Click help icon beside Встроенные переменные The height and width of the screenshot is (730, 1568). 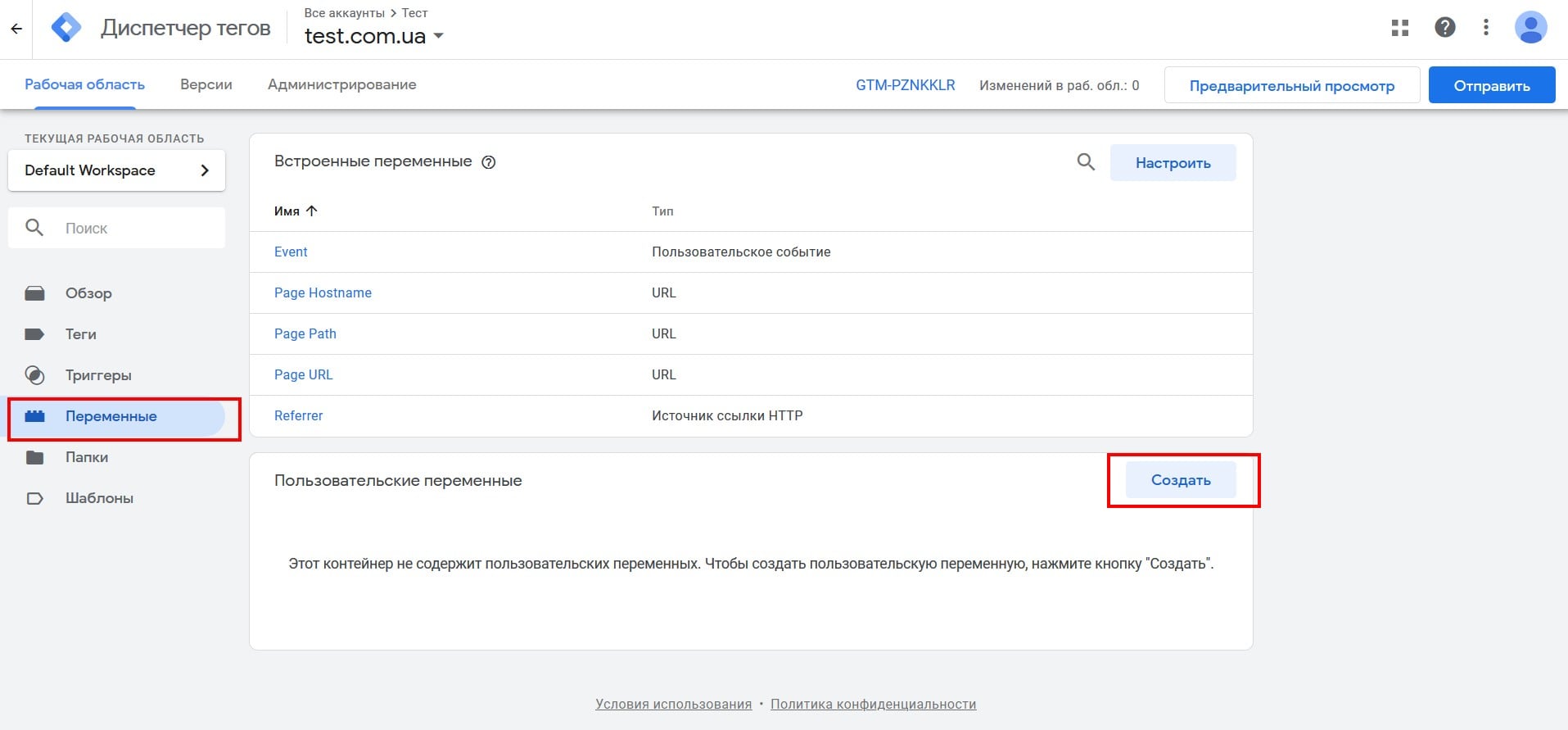(x=489, y=162)
